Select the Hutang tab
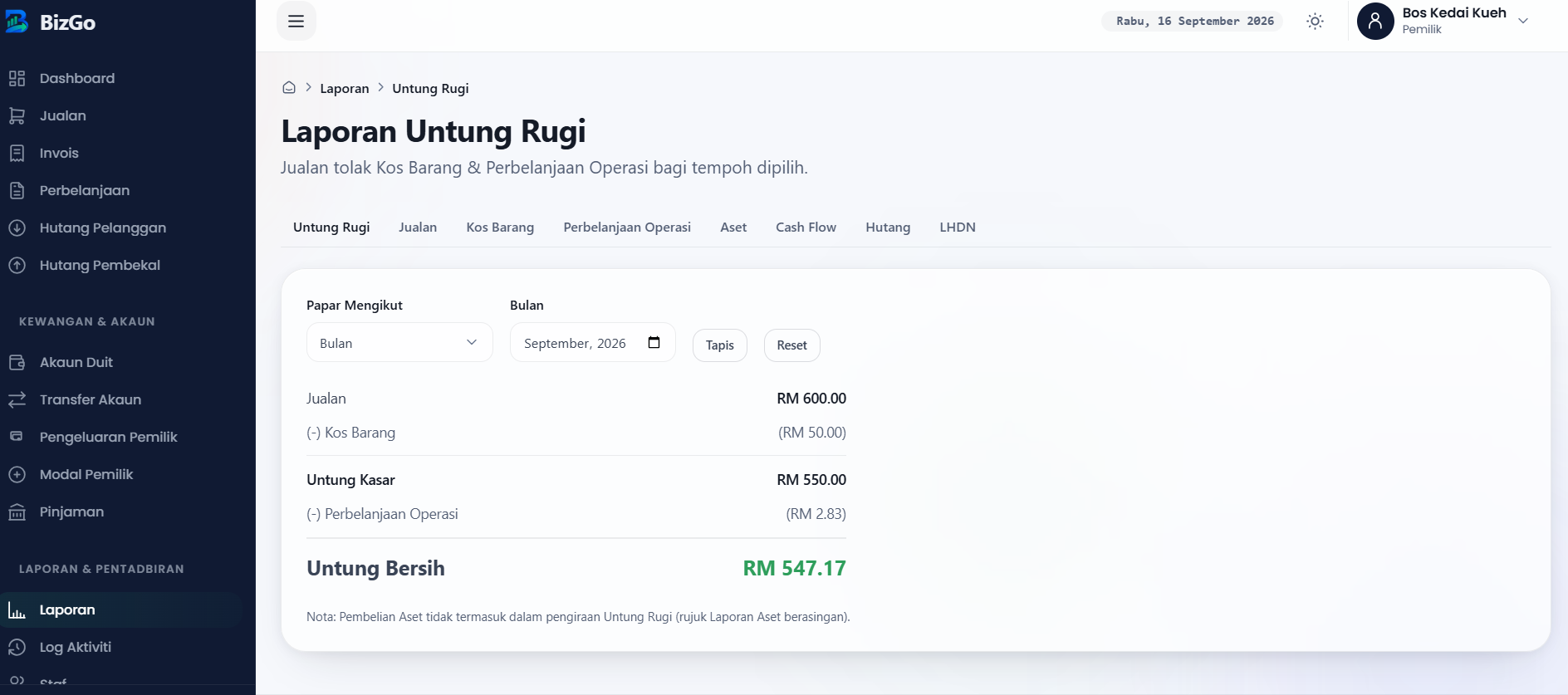The width and height of the screenshot is (1568, 695). pyautogui.click(x=888, y=228)
